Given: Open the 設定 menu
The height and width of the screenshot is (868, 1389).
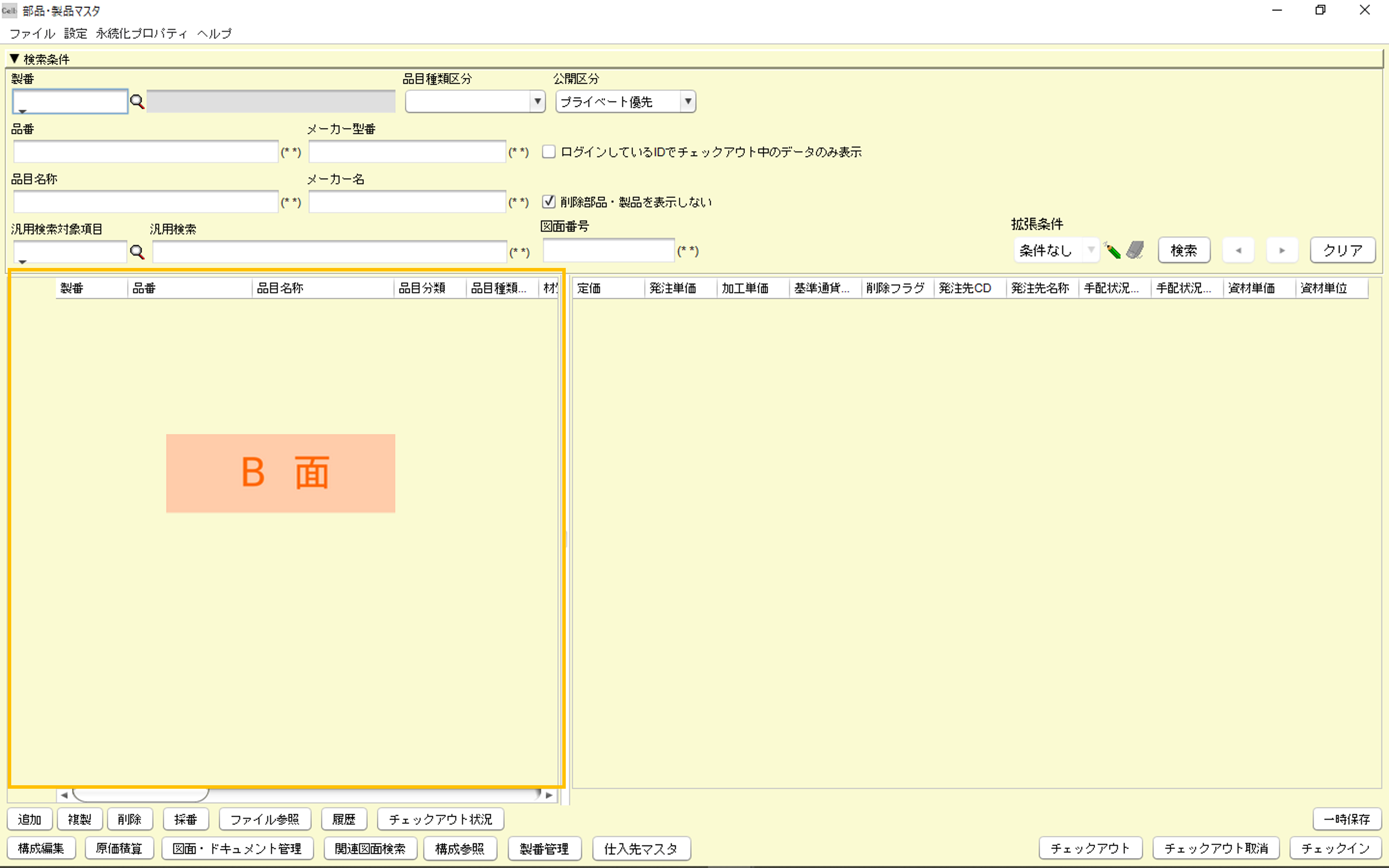Looking at the screenshot, I should (75, 33).
